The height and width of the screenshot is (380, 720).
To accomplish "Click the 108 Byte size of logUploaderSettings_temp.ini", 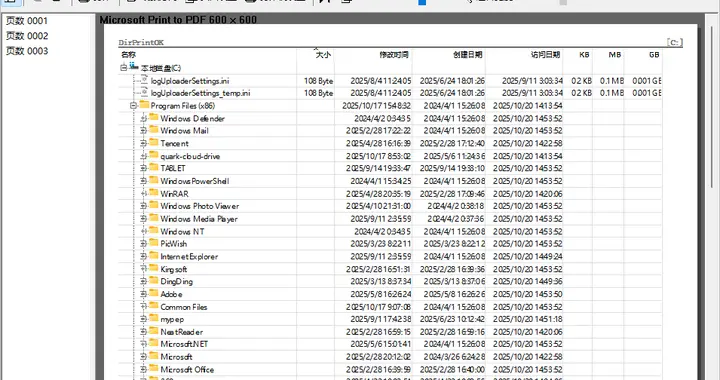I will [x=318, y=93].
